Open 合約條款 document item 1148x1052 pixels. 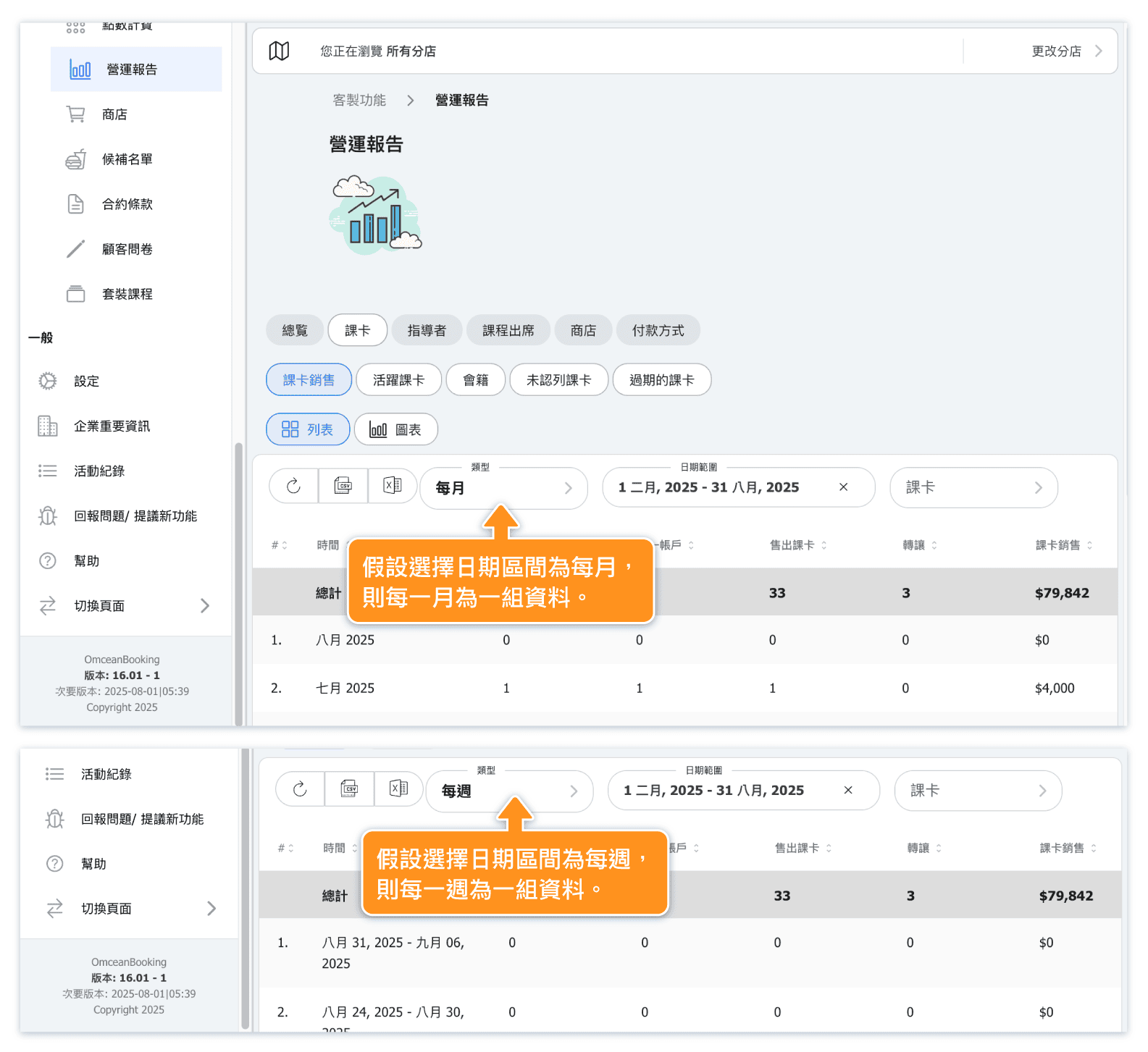127,204
